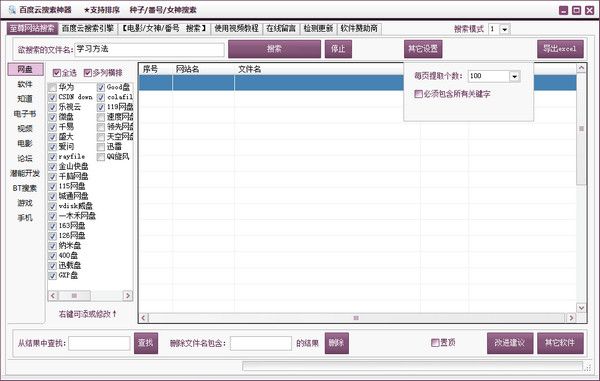Select the 软件 category

25,84
